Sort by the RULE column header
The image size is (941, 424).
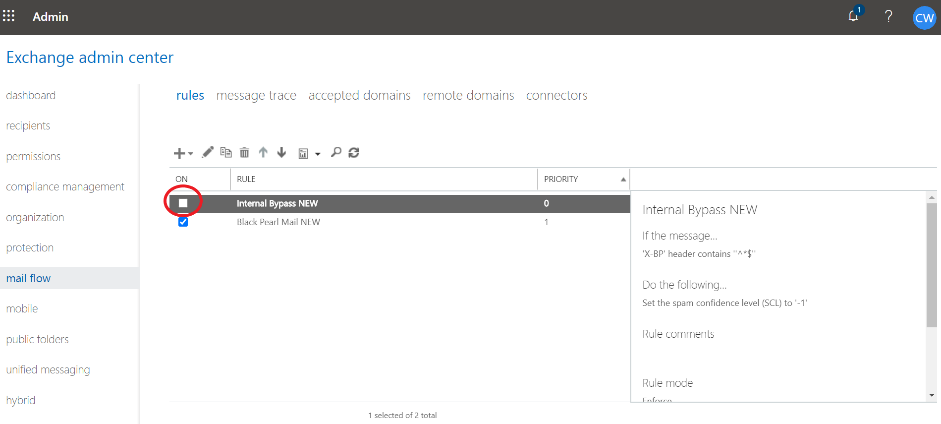coord(246,179)
